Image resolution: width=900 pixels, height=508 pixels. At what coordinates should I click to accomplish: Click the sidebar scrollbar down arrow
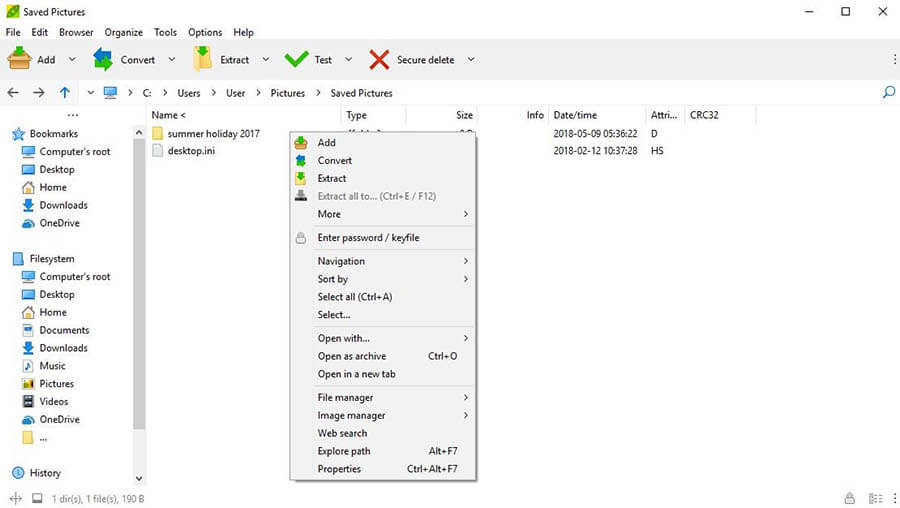pos(139,479)
